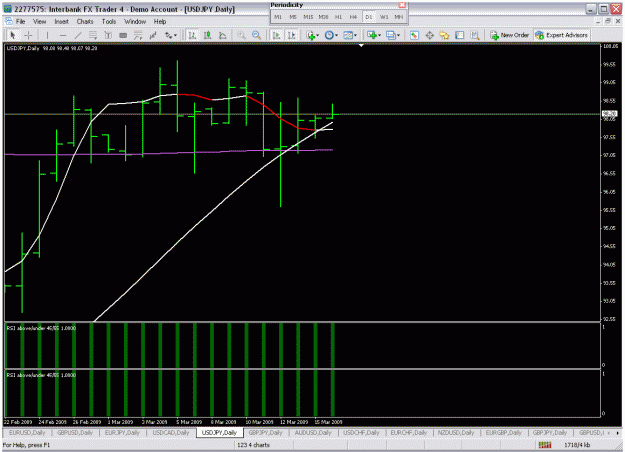Click the profiles icon

point(390,35)
